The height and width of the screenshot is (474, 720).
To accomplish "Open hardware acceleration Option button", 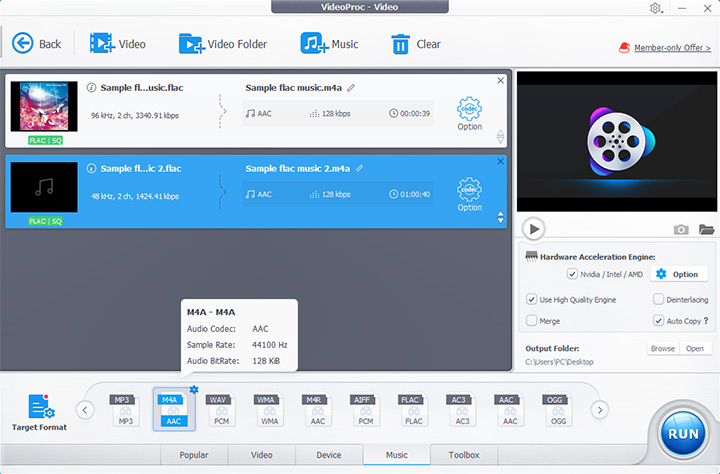I will pos(677,274).
